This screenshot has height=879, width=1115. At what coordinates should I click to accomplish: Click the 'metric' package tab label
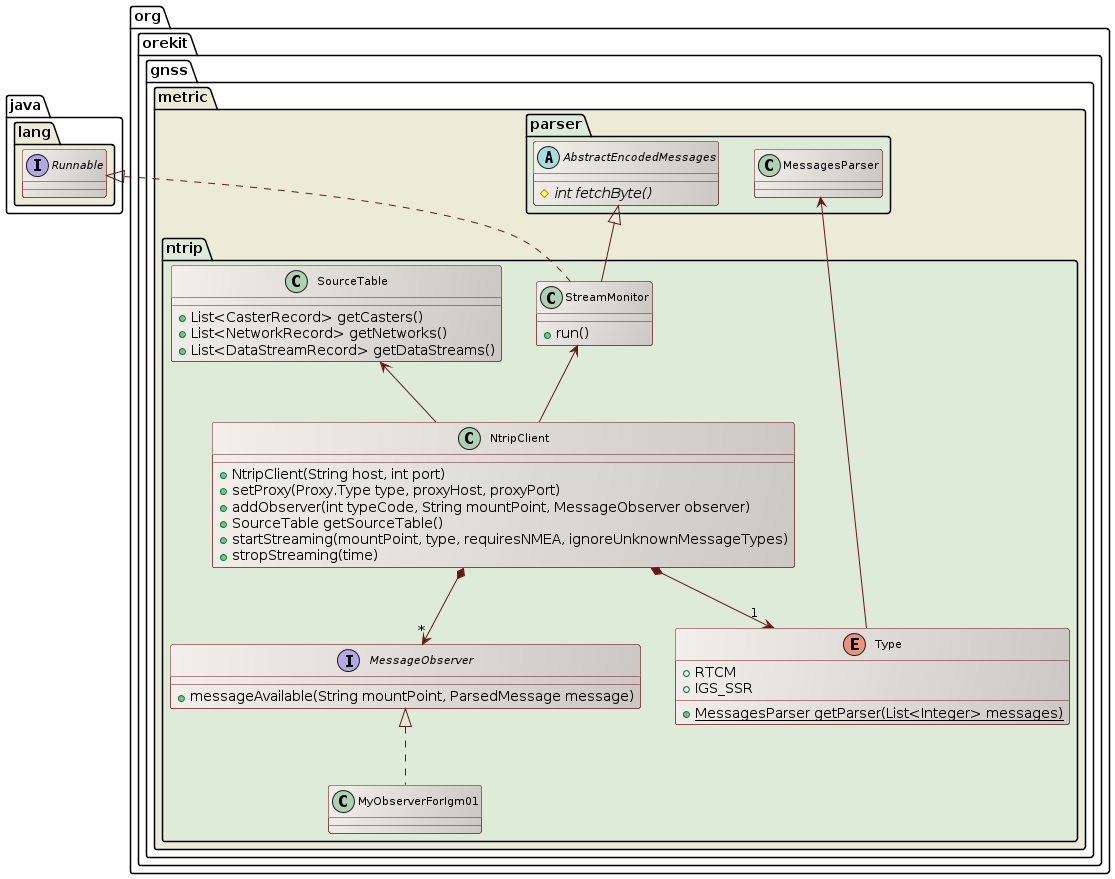point(180,97)
